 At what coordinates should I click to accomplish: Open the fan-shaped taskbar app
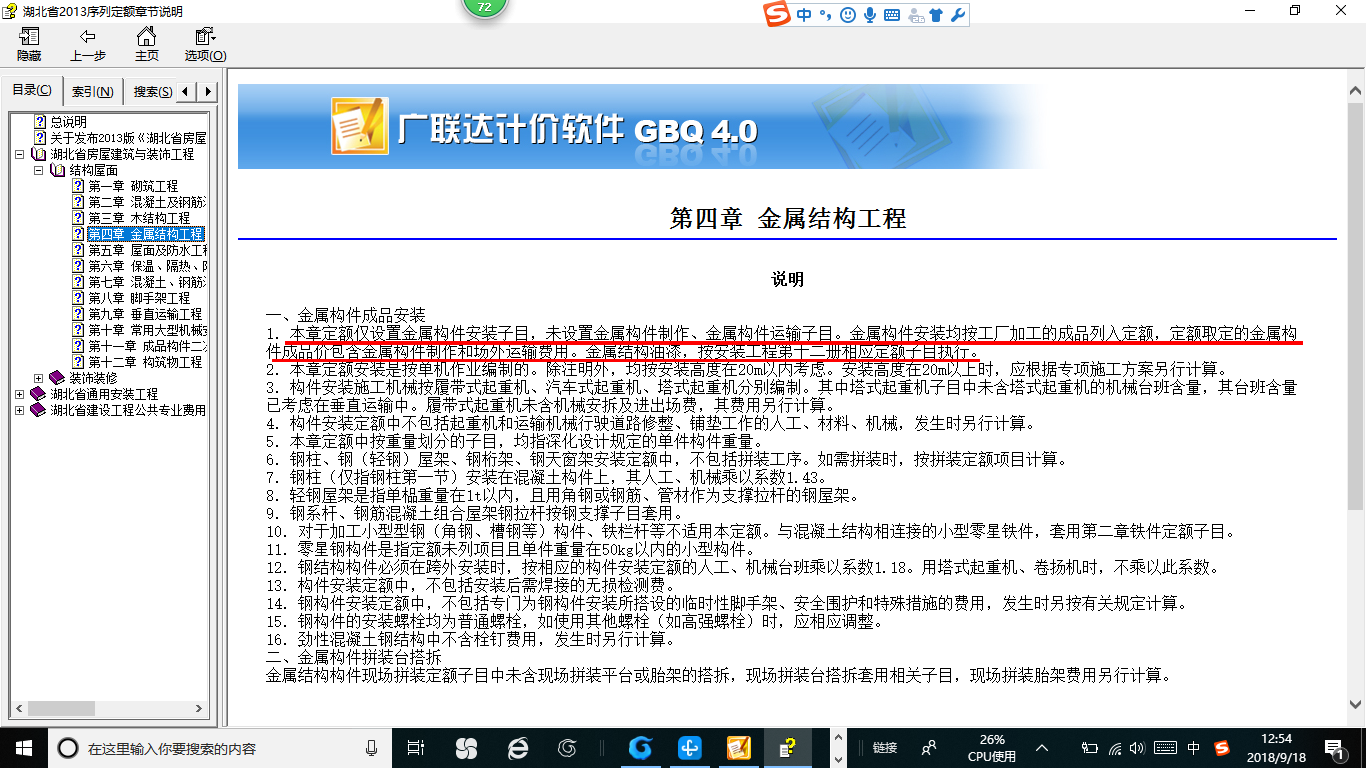coord(466,747)
